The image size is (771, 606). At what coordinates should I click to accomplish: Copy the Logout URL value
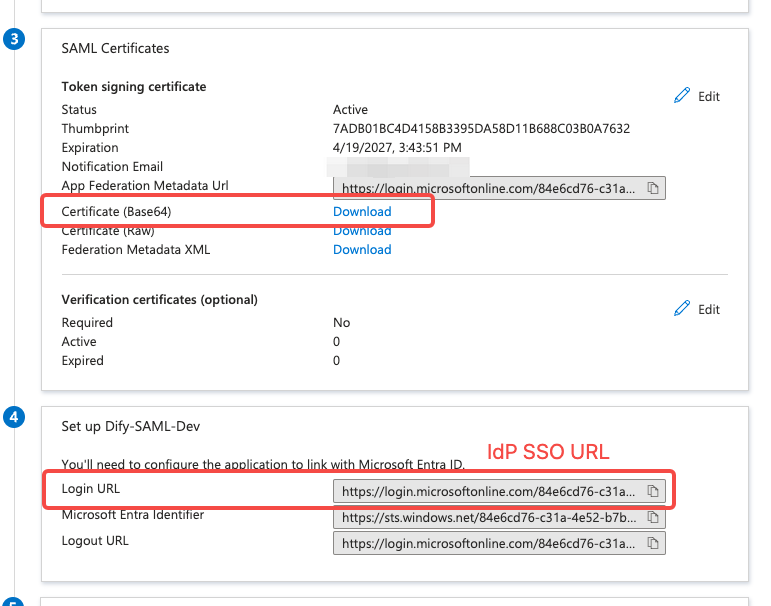(x=652, y=543)
